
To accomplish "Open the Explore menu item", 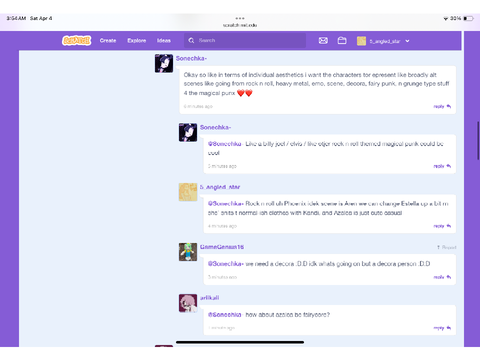I will click(137, 40).
